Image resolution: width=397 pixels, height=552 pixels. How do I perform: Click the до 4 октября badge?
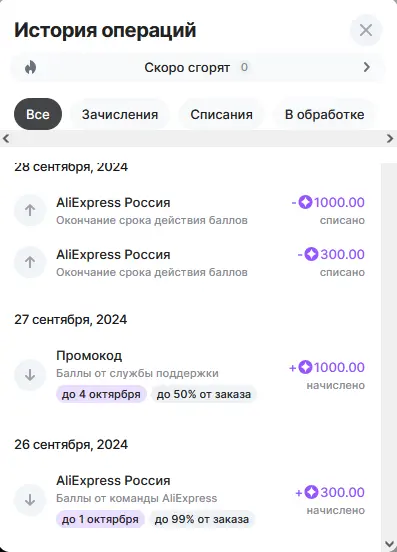[x=101, y=394]
